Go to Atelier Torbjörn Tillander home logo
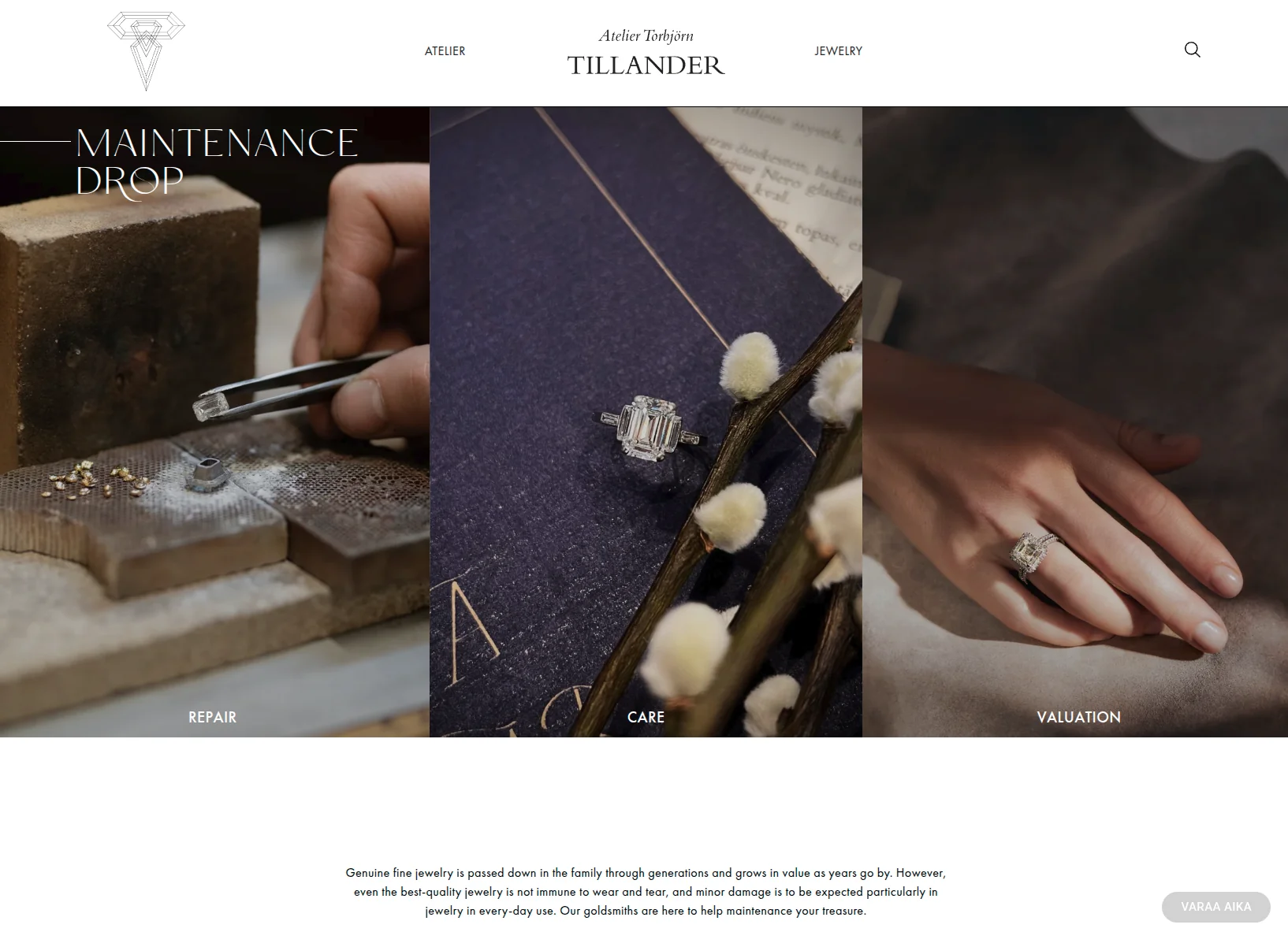Screen dimensions: 1288x932 click(646, 53)
